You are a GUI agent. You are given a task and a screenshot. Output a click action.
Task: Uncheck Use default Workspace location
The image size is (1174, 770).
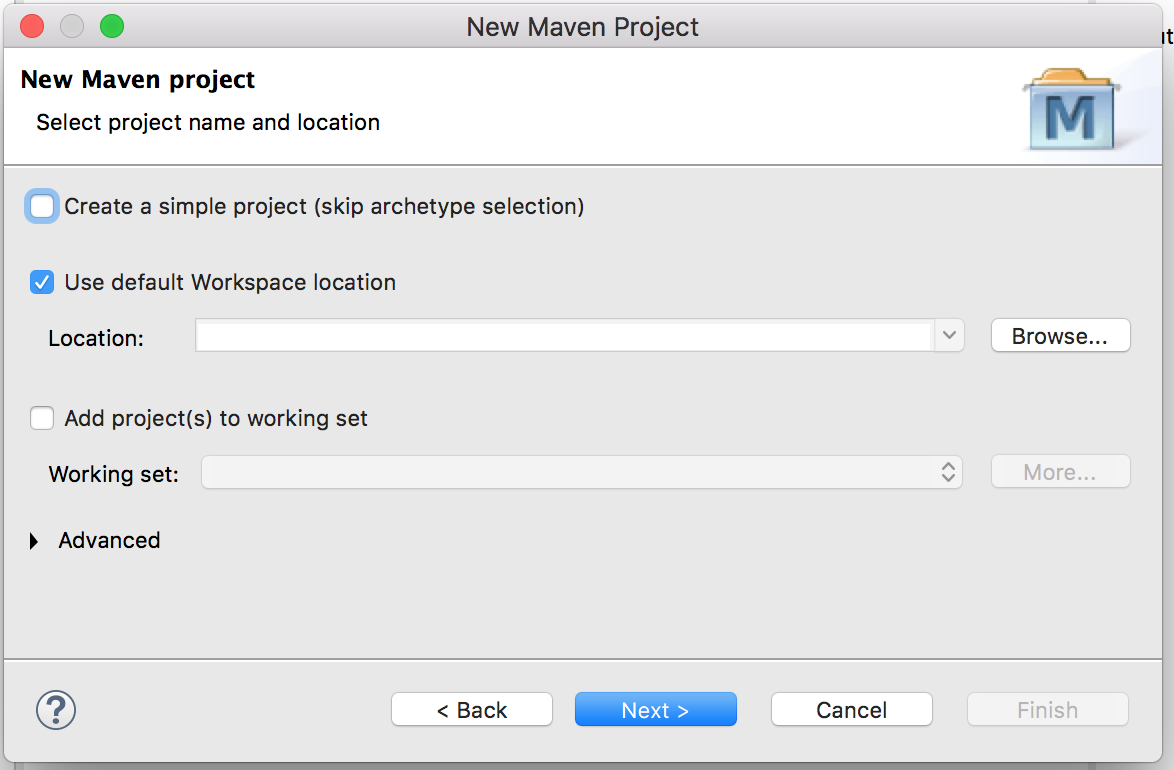(x=42, y=282)
